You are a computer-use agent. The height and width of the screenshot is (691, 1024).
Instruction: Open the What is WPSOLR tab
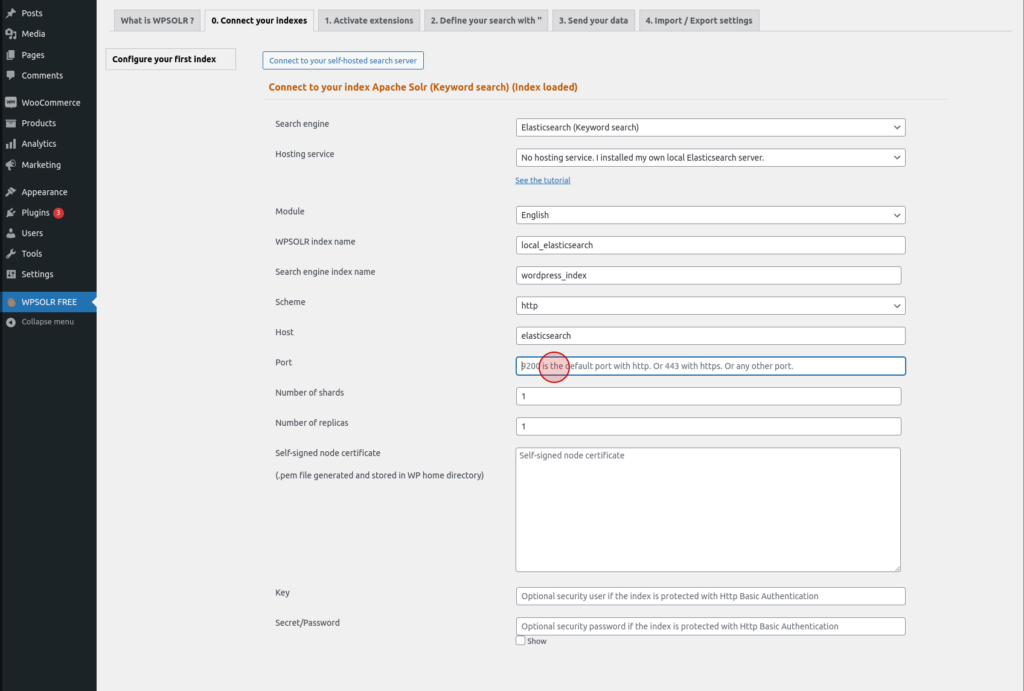pyautogui.click(x=157, y=20)
